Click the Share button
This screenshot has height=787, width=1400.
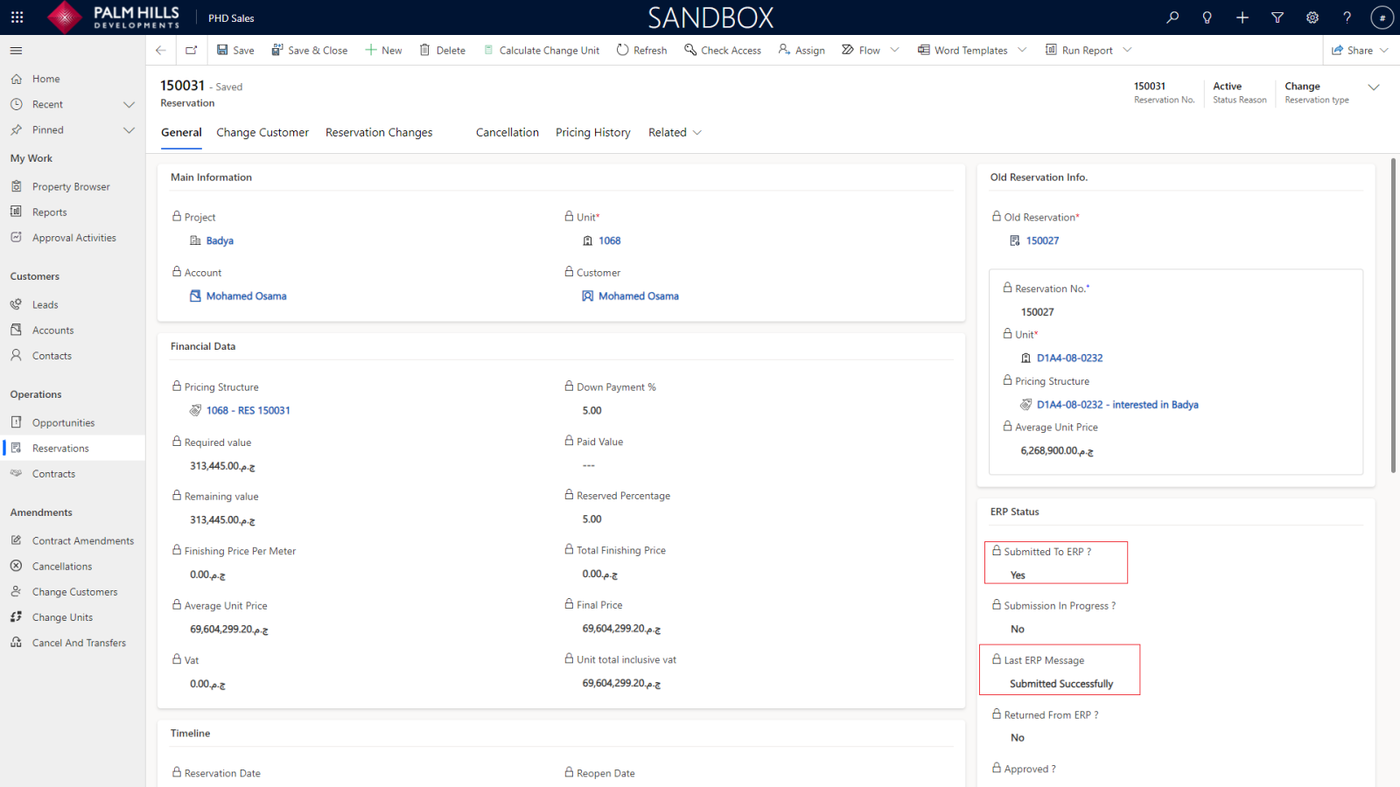(x=1352, y=50)
